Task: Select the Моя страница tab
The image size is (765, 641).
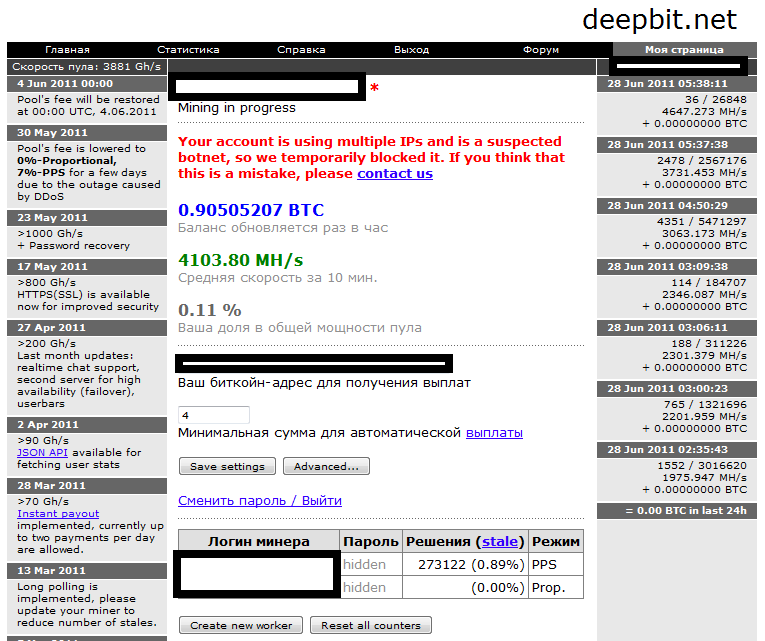Action: pos(684,50)
